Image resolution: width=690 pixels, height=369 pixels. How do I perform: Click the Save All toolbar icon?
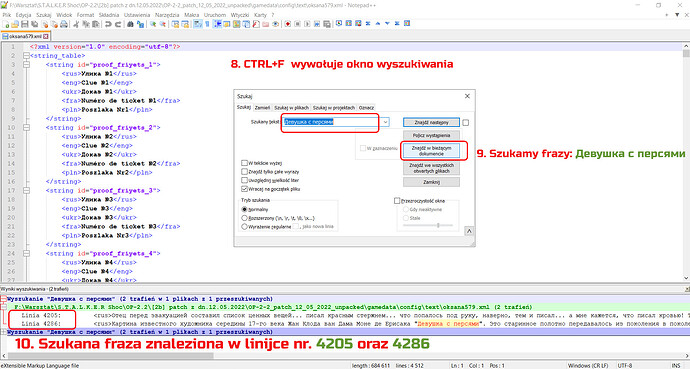pos(34,24)
